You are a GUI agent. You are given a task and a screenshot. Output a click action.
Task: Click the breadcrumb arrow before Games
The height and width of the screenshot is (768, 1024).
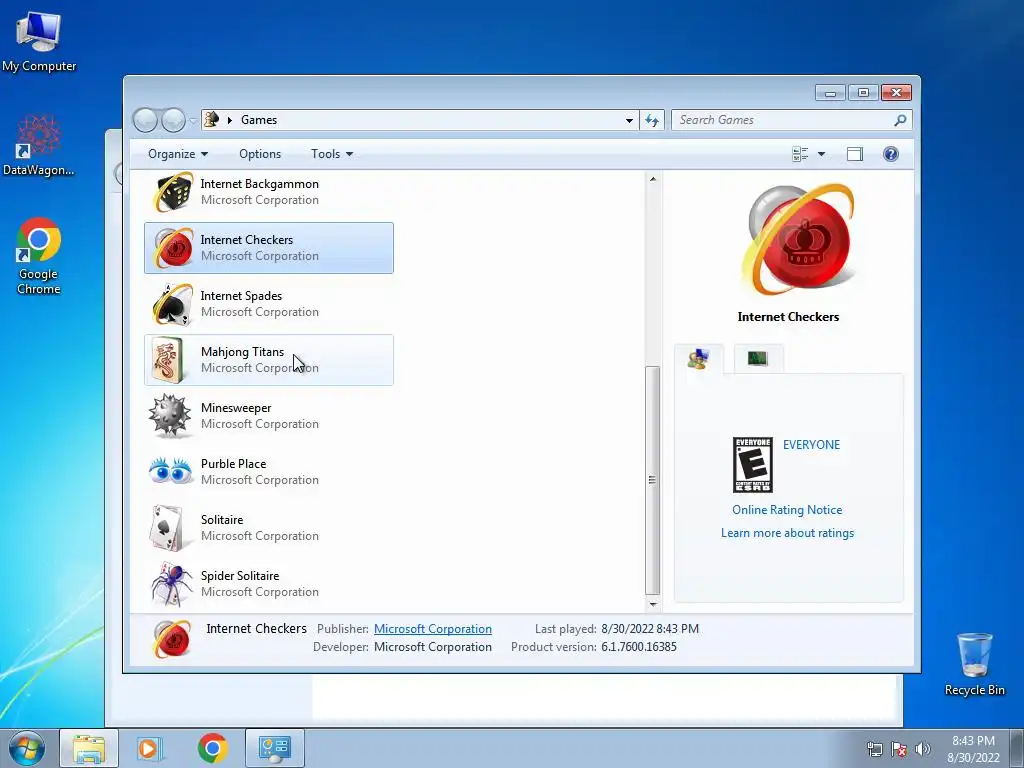[230, 120]
